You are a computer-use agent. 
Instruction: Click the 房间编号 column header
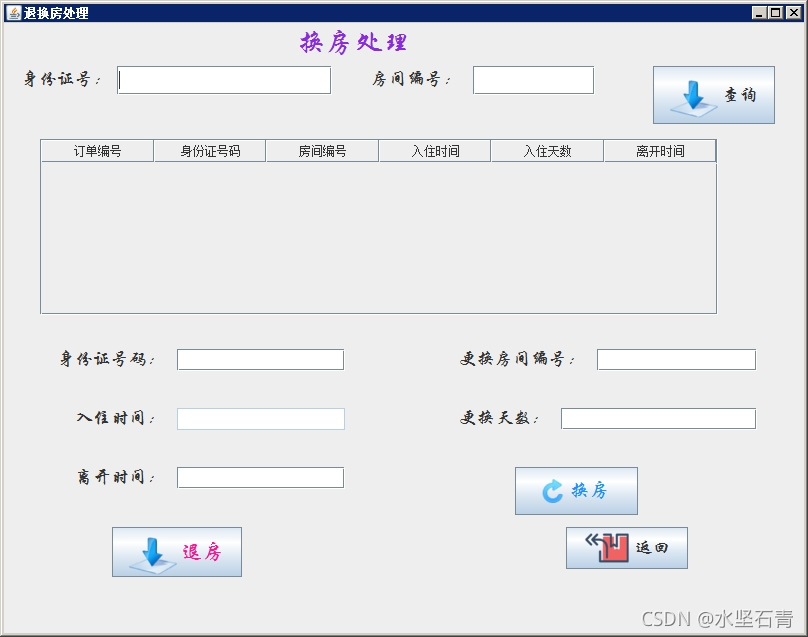pos(322,151)
